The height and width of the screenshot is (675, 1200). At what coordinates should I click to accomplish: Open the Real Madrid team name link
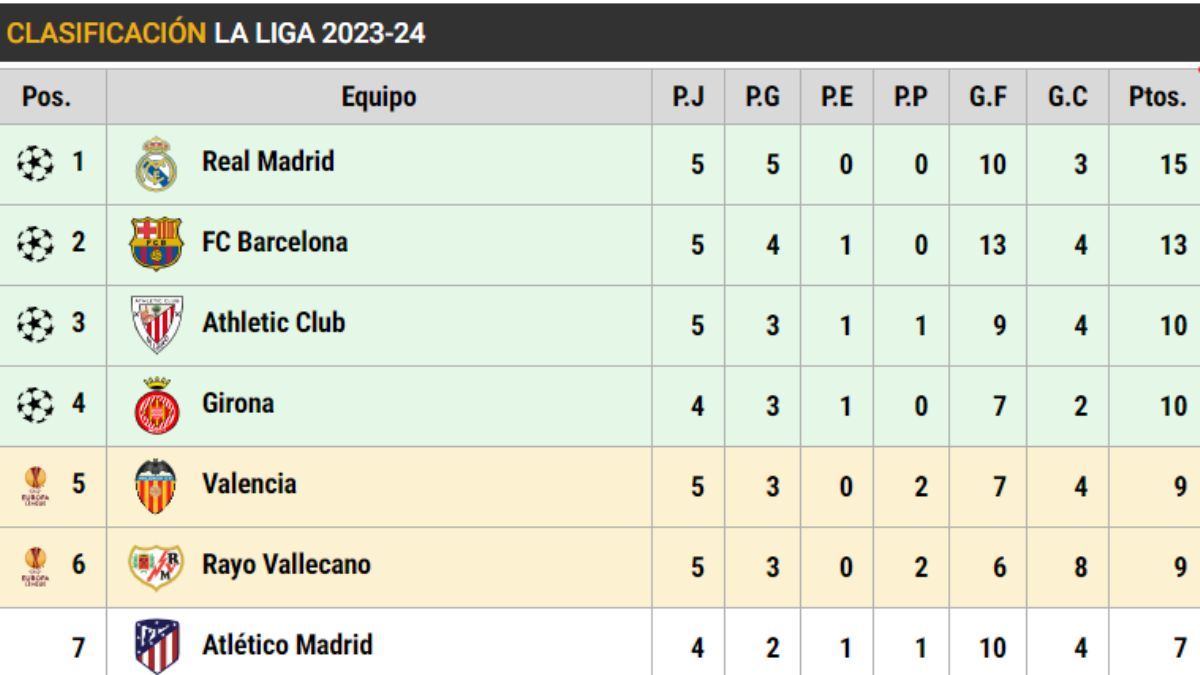268,161
